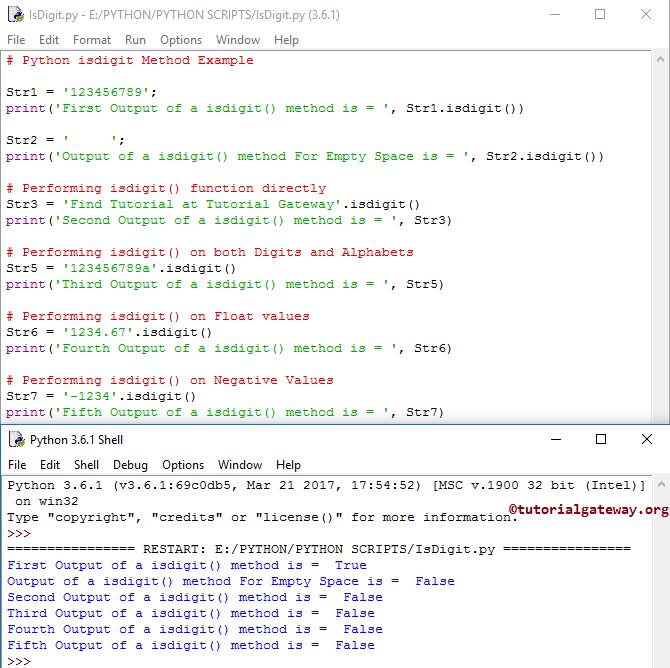Screen dimensions: 670x668
Task: Click the IDLE icon in Python Shell title bar
Action: coord(17,439)
